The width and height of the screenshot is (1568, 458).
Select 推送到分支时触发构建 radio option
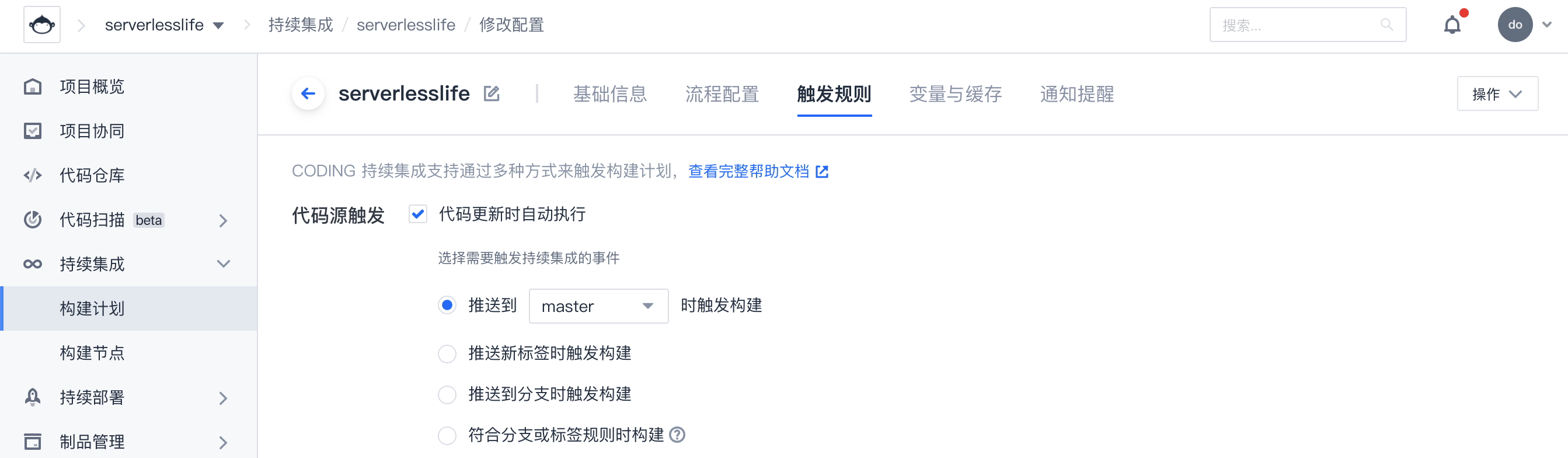[x=447, y=395]
